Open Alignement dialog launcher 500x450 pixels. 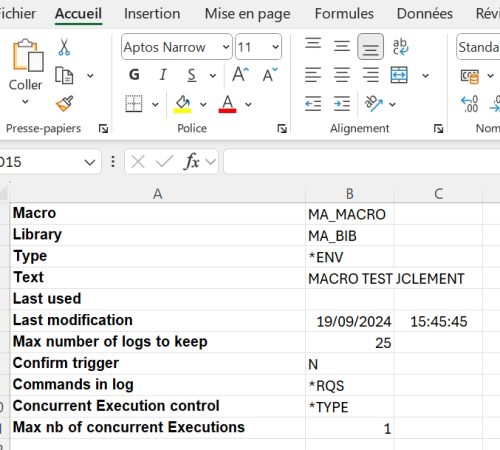(x=438, y=128)
